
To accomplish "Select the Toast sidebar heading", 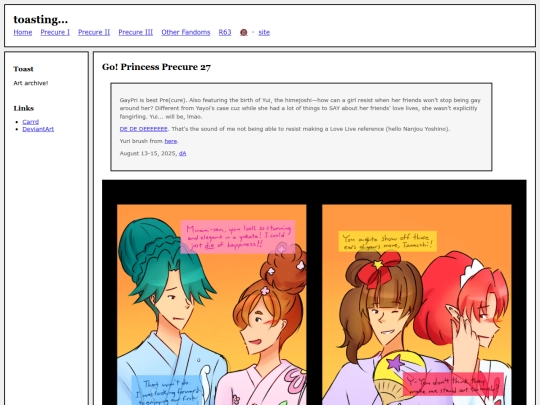I will click(23, 69).
